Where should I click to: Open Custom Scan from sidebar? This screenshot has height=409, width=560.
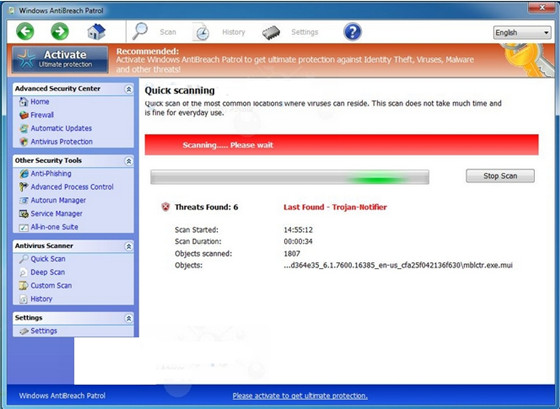coord(51,285)
